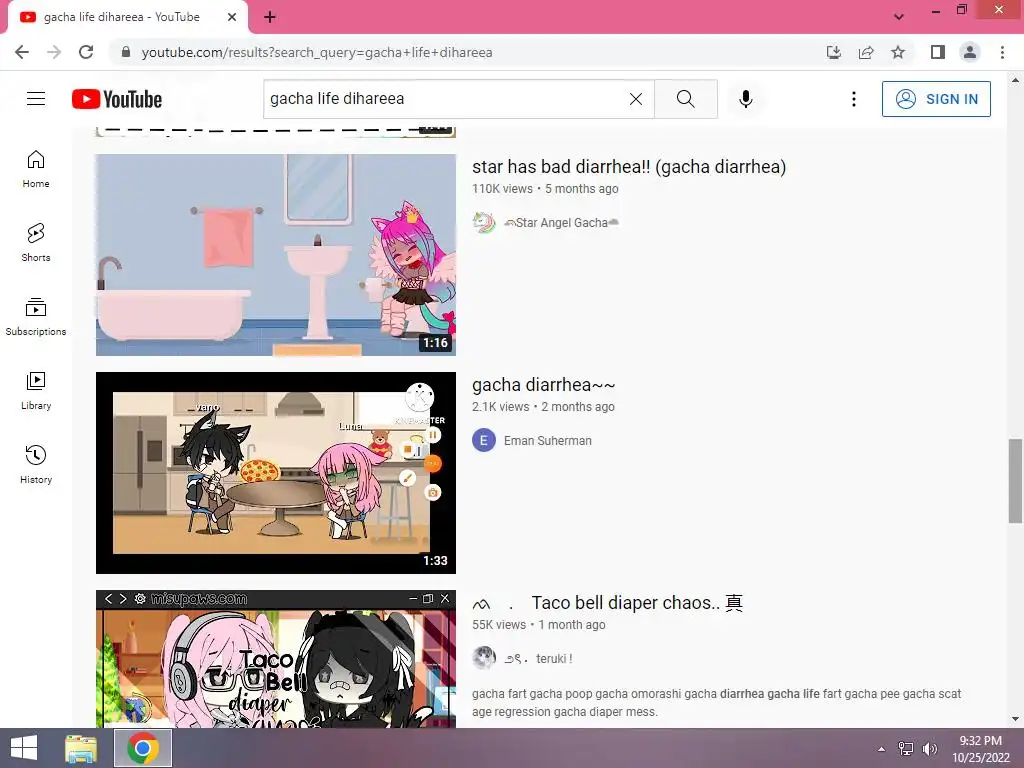Visit the Eman Suherman channel name
Viewport: 1024px width, 768px height.
point(547,441)
